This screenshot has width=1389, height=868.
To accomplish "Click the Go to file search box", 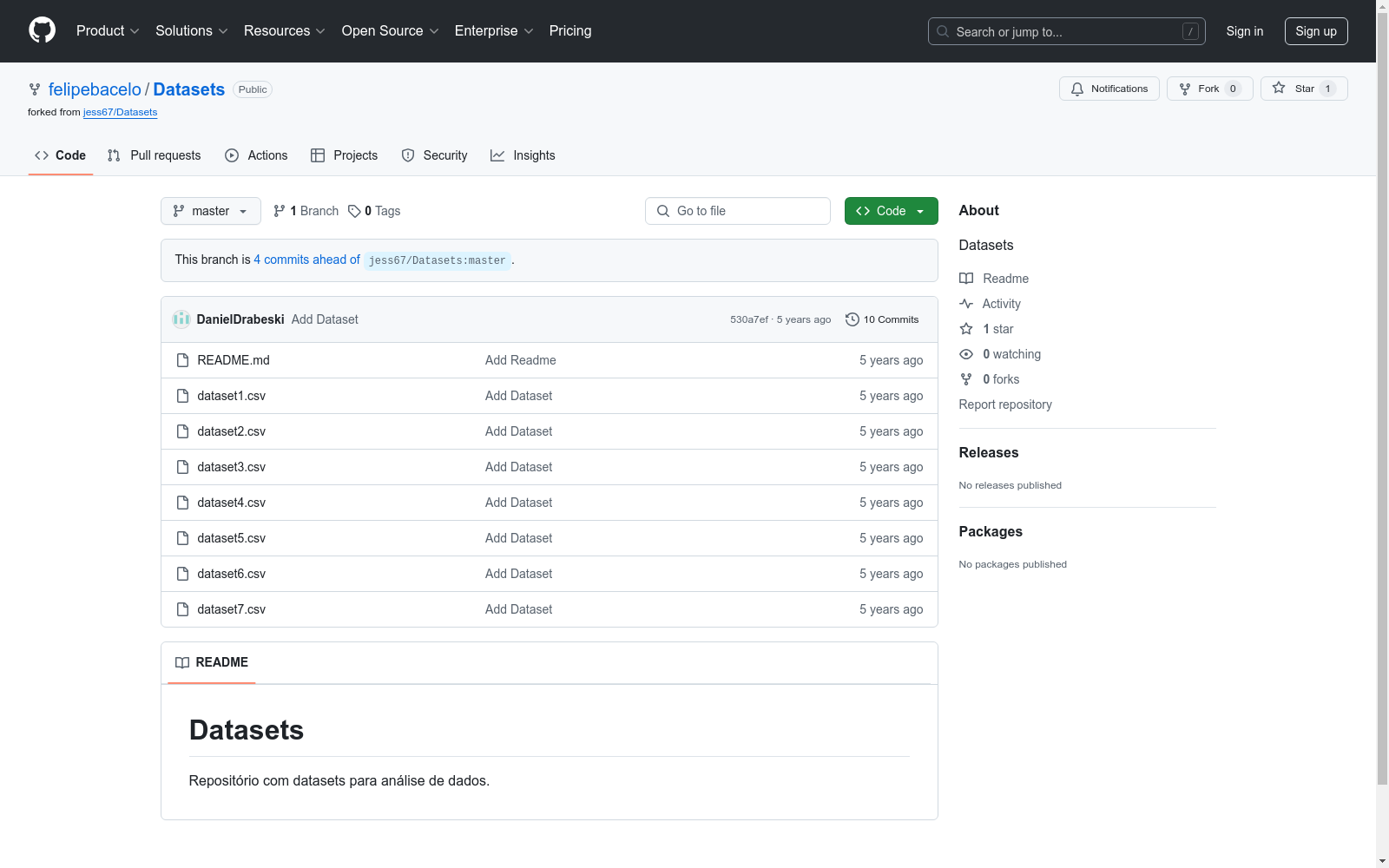I will (x=738, y=211).
